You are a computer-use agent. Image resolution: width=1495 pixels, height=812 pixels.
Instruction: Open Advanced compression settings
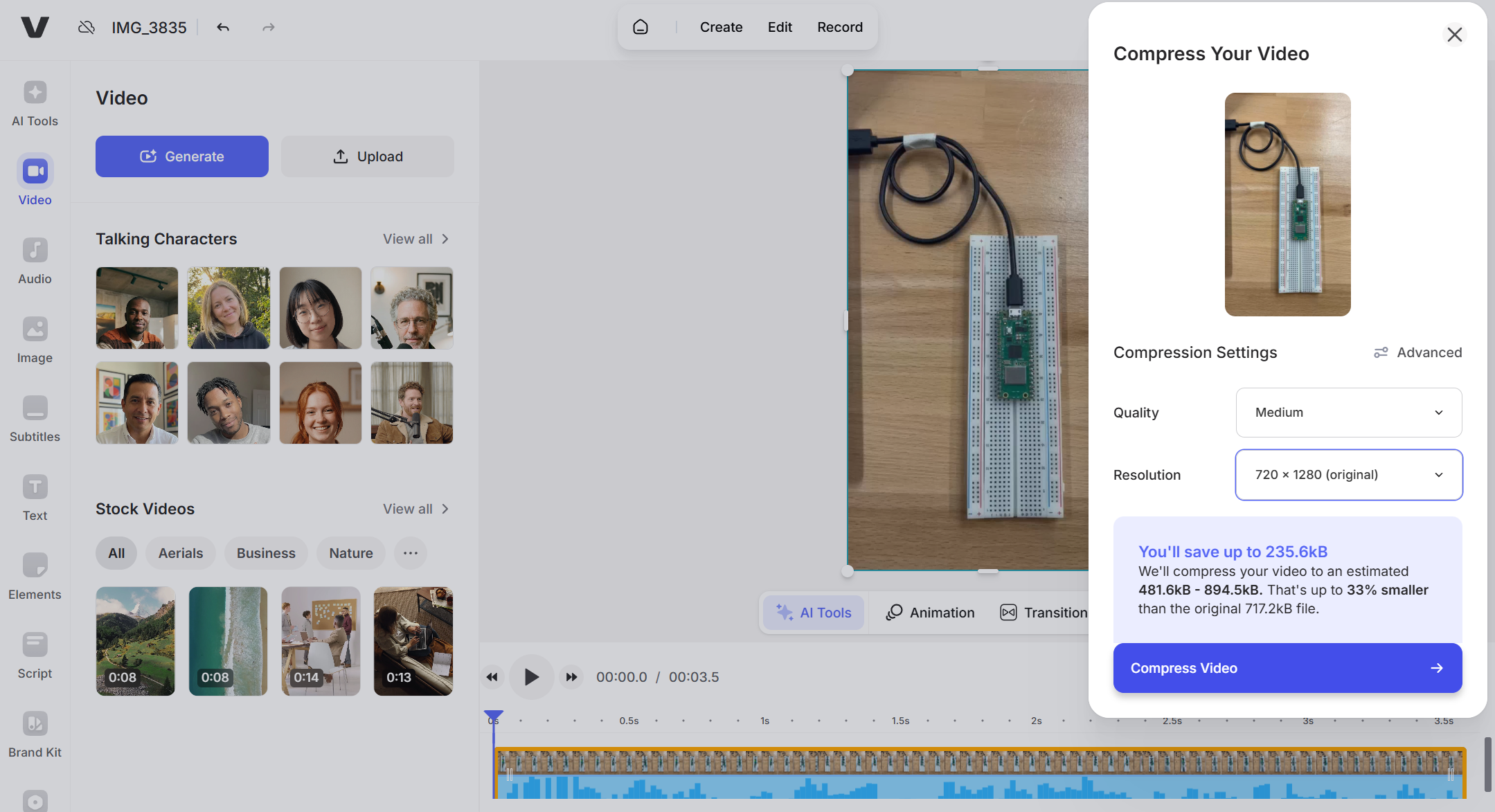tap(1417, 352)
